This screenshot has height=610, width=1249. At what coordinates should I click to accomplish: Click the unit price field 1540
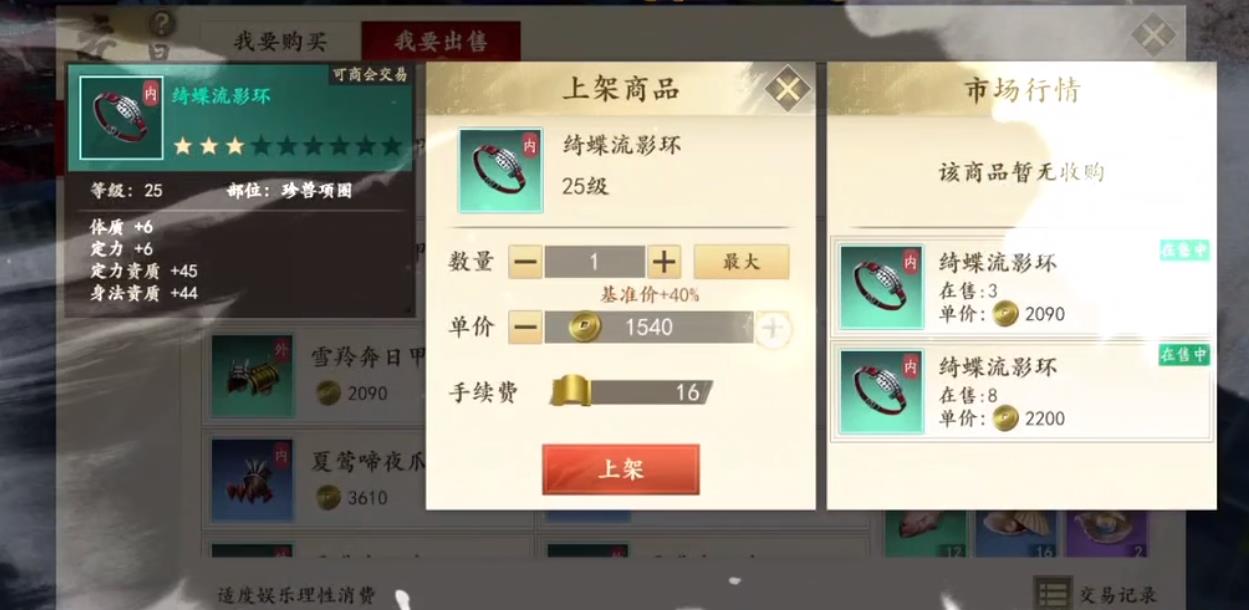[x=648, y=327]
